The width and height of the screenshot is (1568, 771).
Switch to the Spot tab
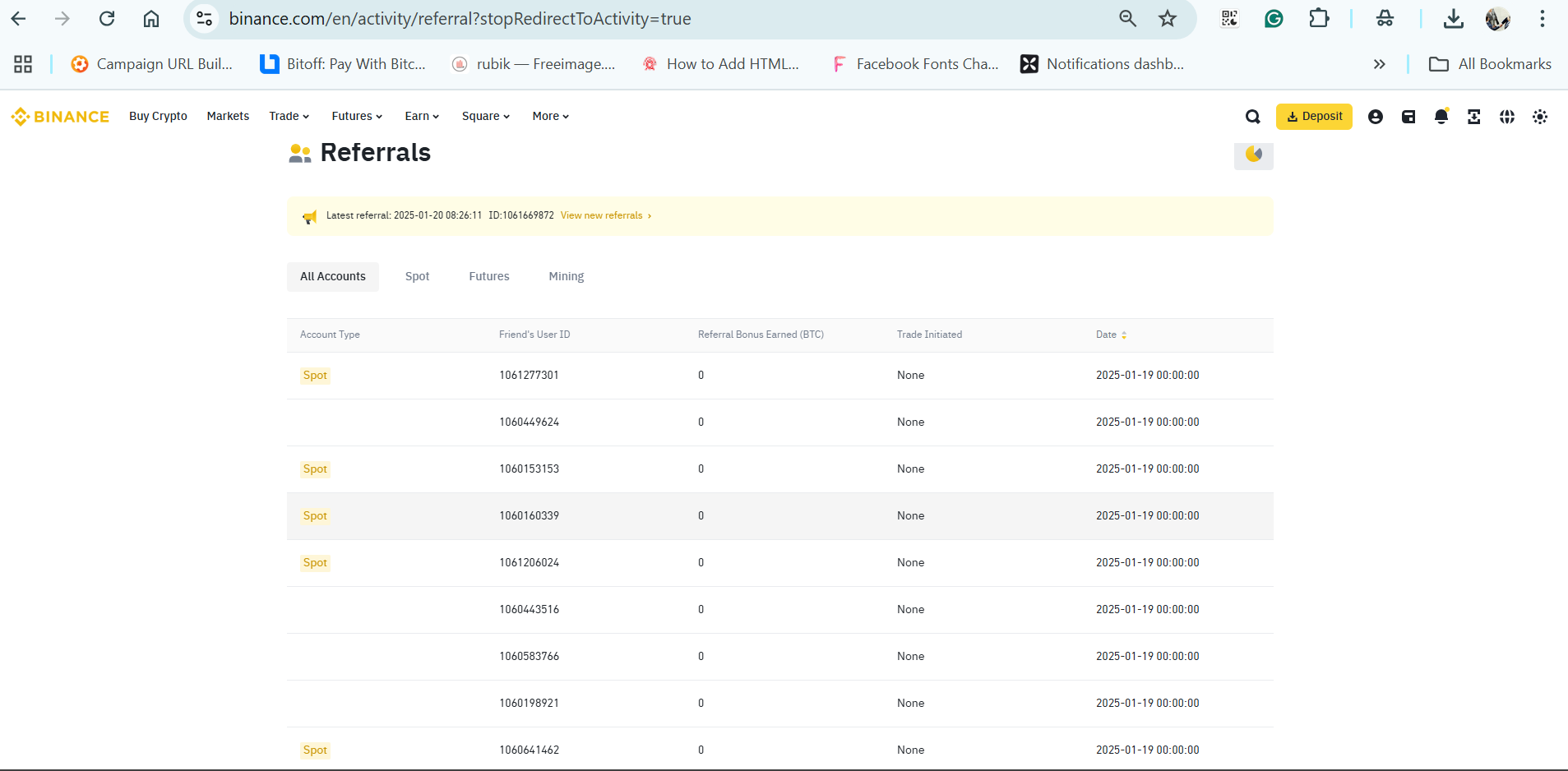[417, 276]
